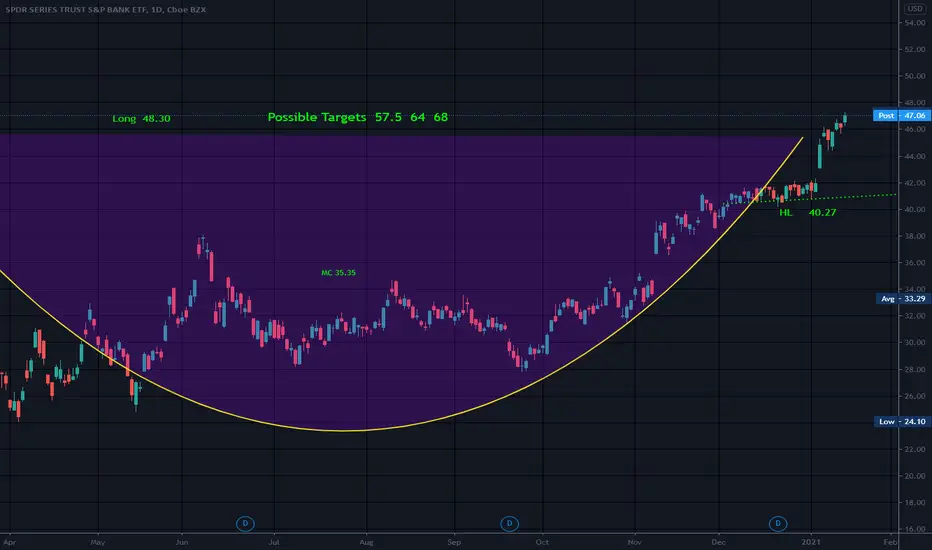This screenshot has height=550, width=932.
Task: Click the dividend D marker just before Oct
Action: click(x=509, y=524)
